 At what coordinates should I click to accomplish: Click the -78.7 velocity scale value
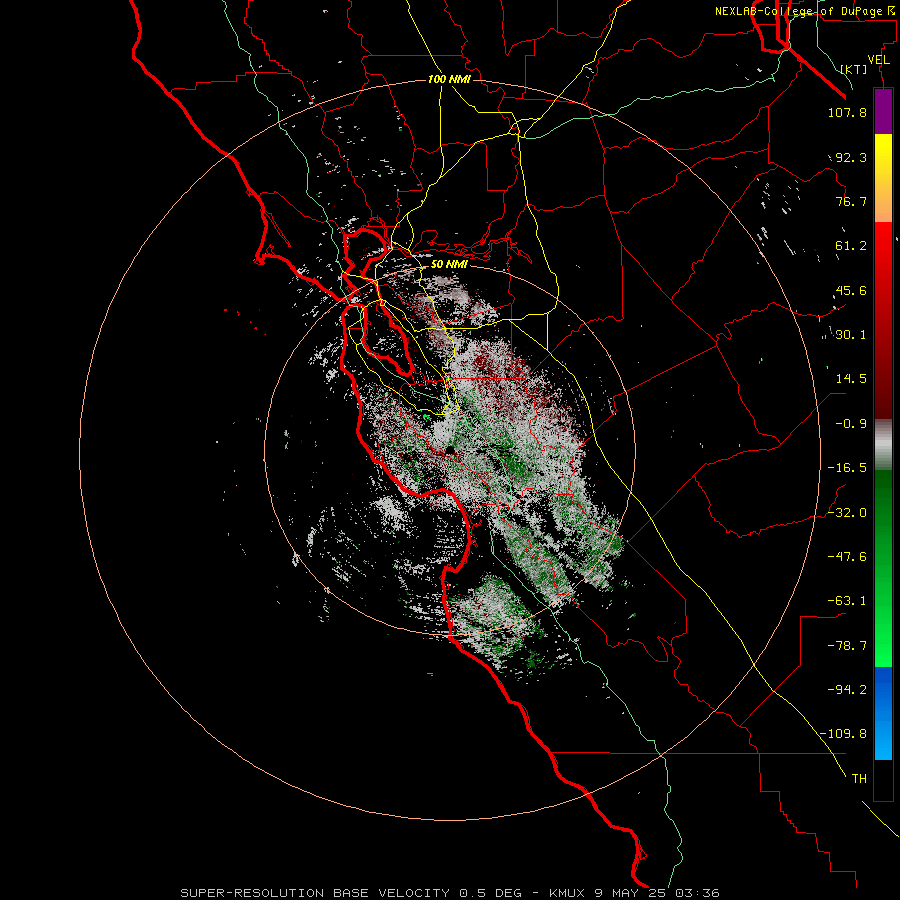tap(847, 646)
